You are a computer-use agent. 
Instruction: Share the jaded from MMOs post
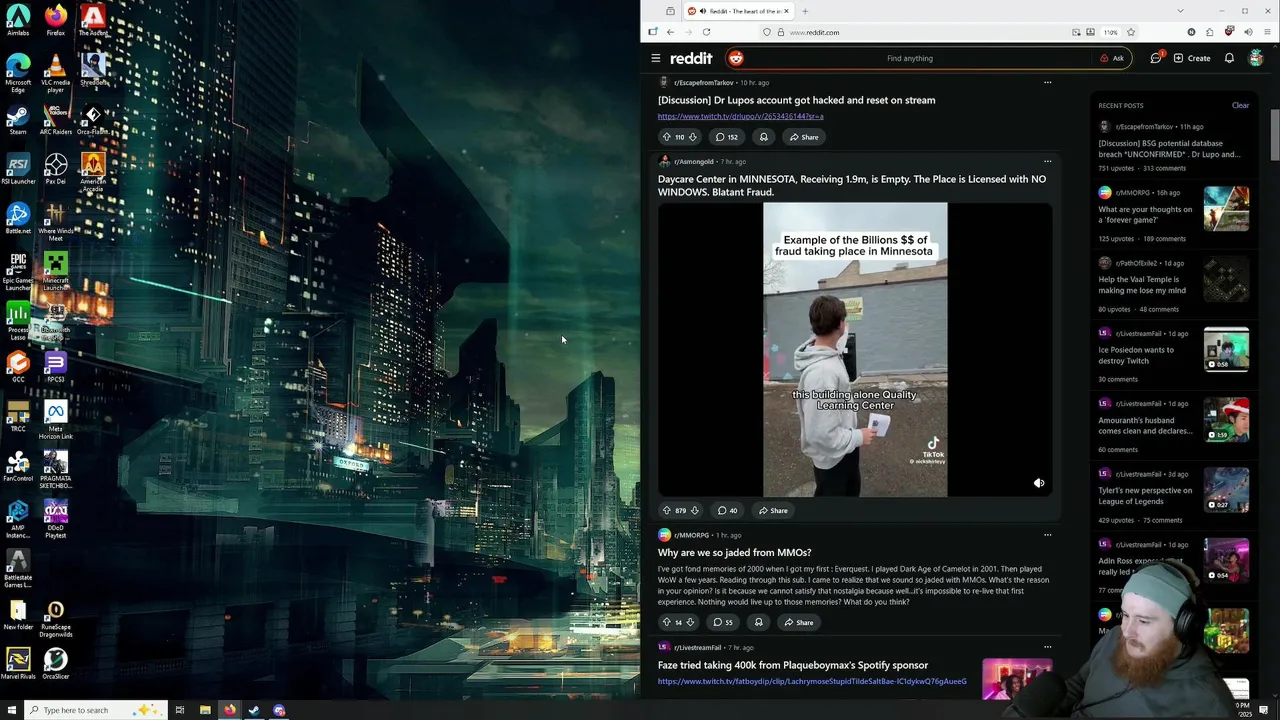point(799,622)
